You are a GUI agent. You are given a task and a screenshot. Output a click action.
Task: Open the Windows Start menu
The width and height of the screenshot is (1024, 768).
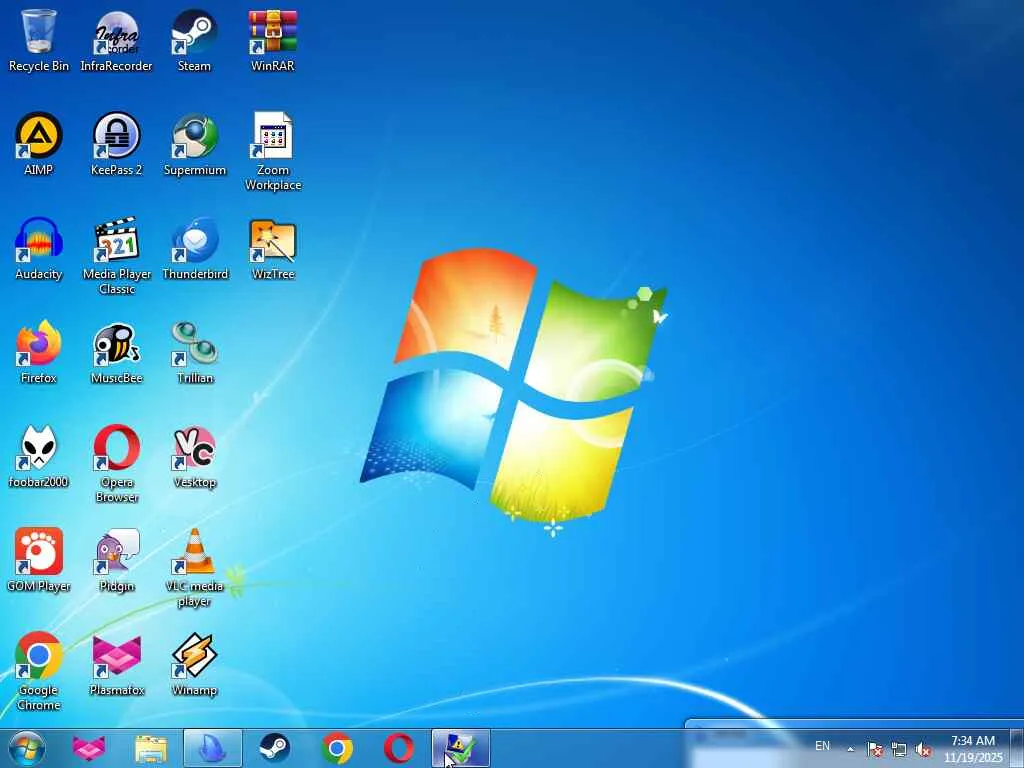tap(27, 748)
